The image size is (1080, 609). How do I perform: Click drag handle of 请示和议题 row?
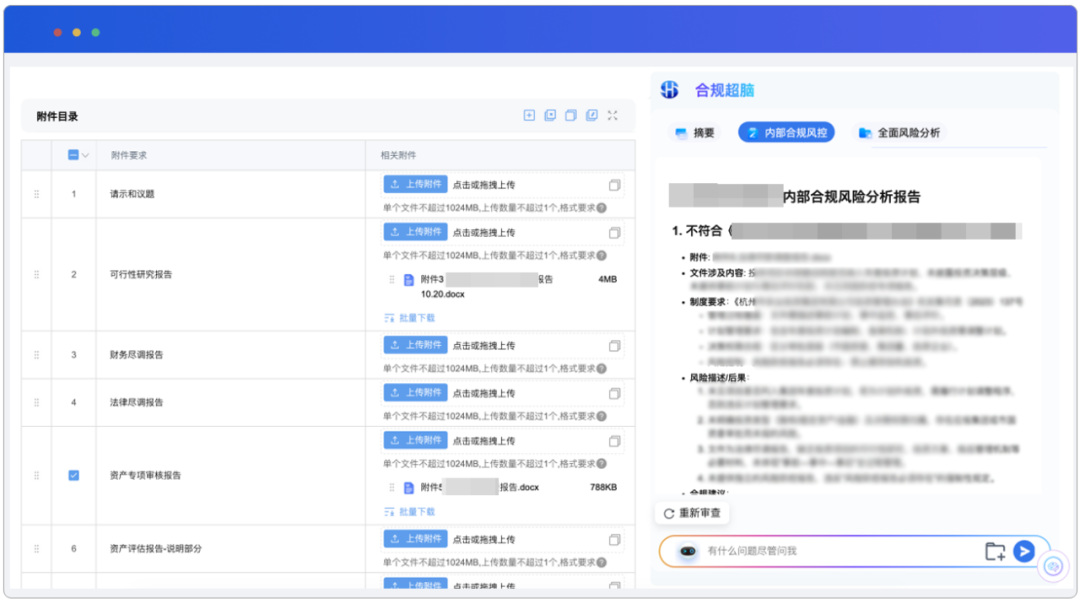point(37,194)
